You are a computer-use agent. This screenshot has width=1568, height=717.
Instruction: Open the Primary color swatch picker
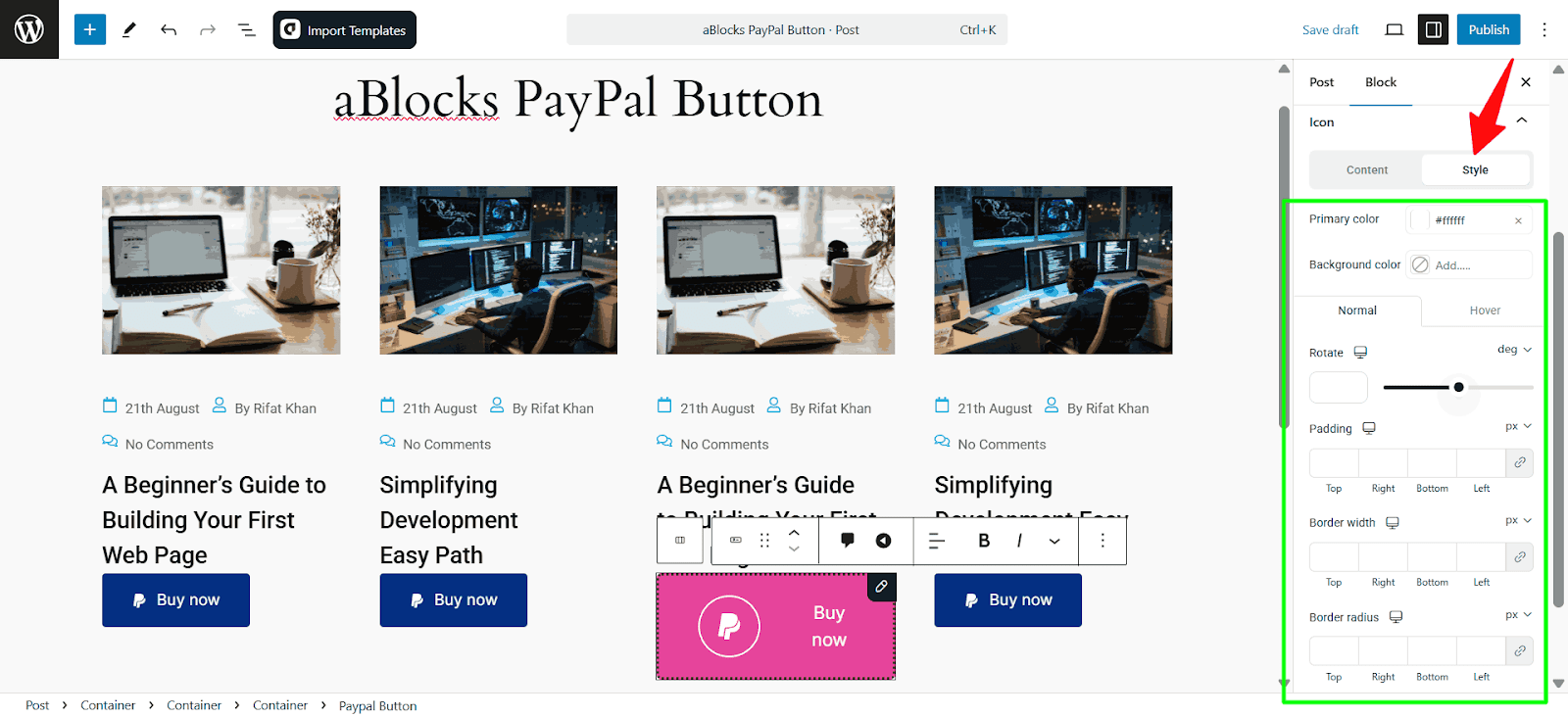pos(1420,220)
